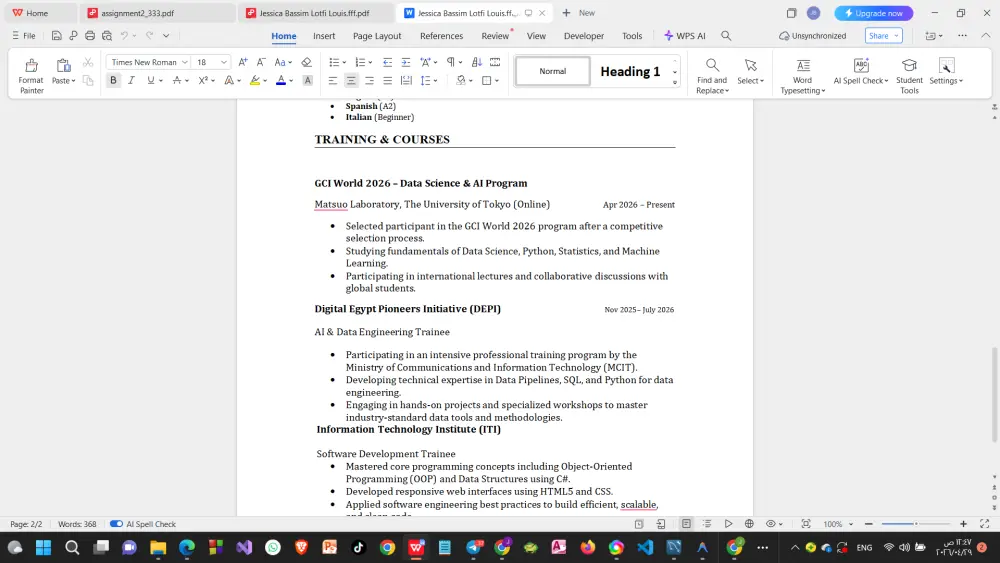Open the Select dropdown
Image resolution: width=1000 pixels, height=563 pixels.
[751, 70]
